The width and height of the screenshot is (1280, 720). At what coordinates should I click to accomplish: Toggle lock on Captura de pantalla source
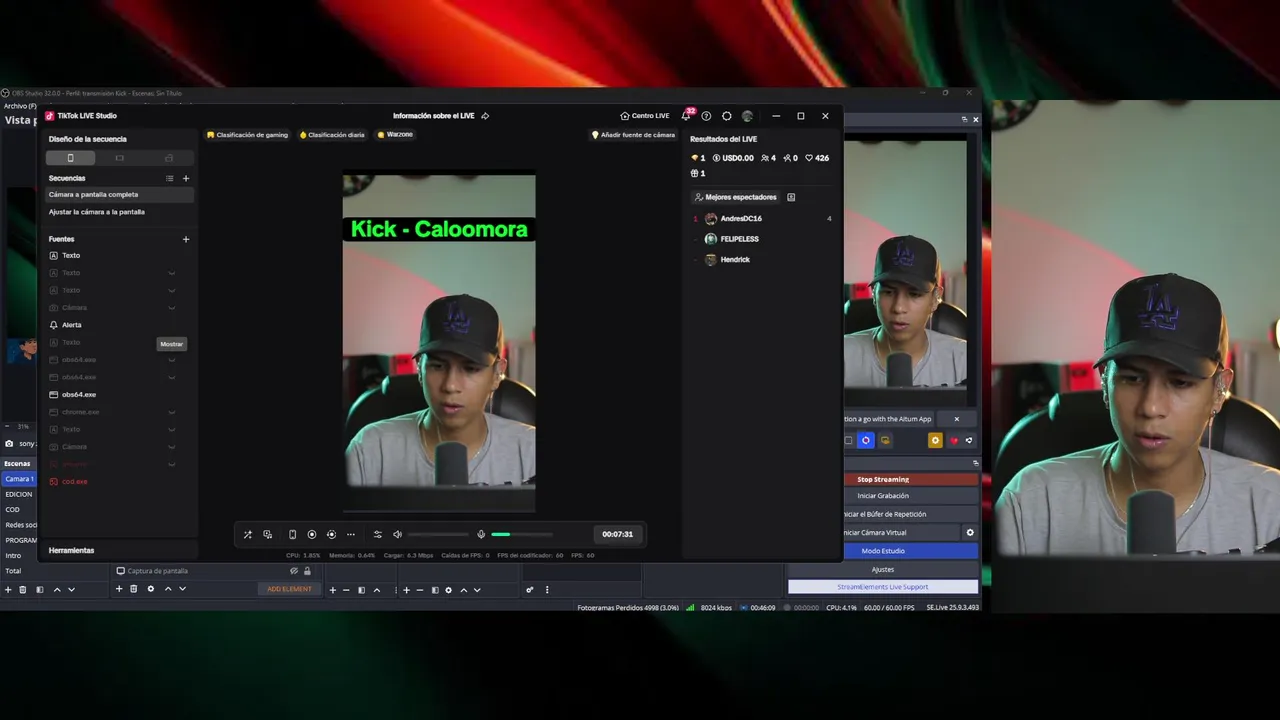[307, 571]
